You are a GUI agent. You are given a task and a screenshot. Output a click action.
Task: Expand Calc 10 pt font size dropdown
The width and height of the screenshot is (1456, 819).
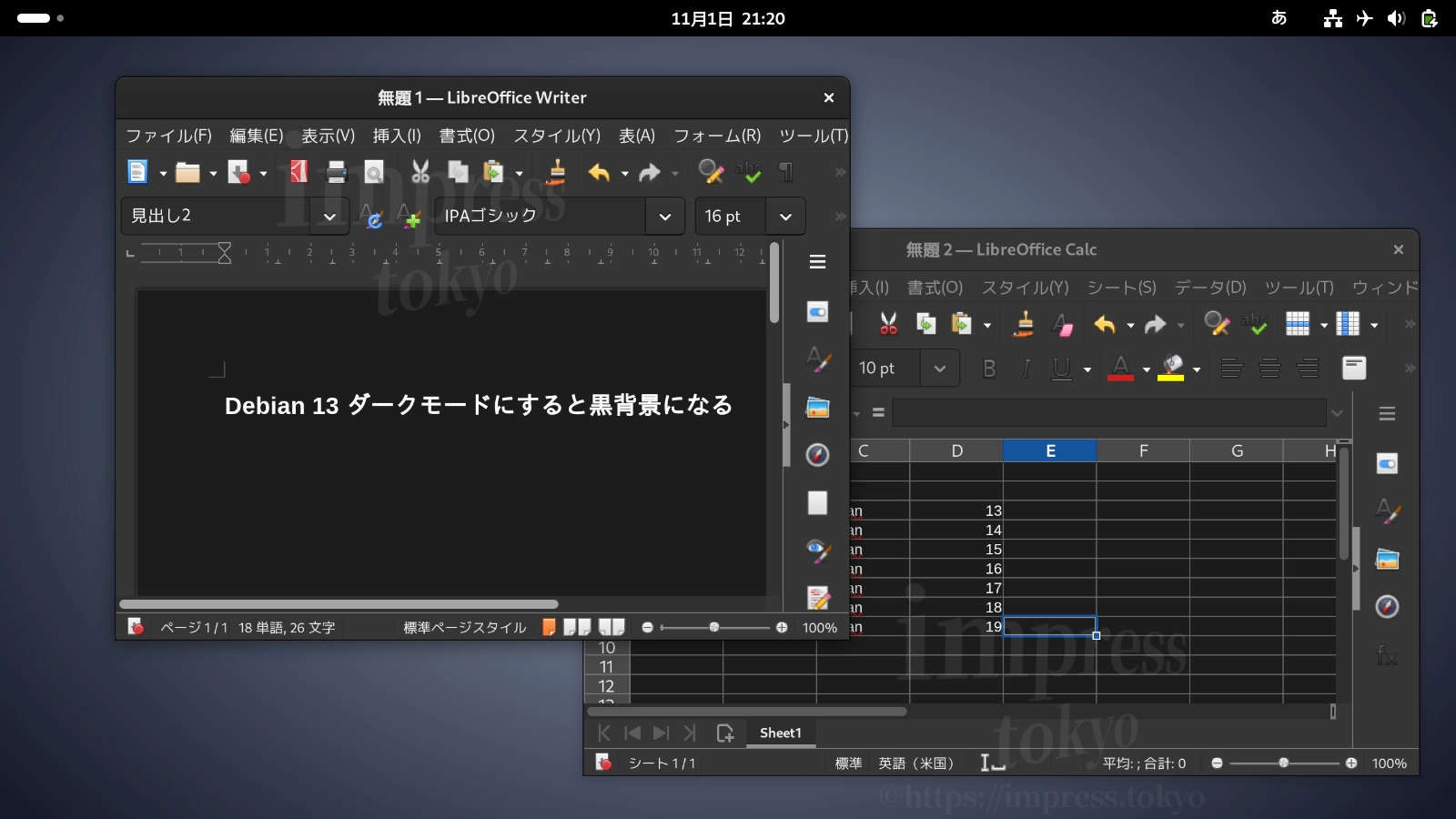pyautogui.click(x=940, y=369)
